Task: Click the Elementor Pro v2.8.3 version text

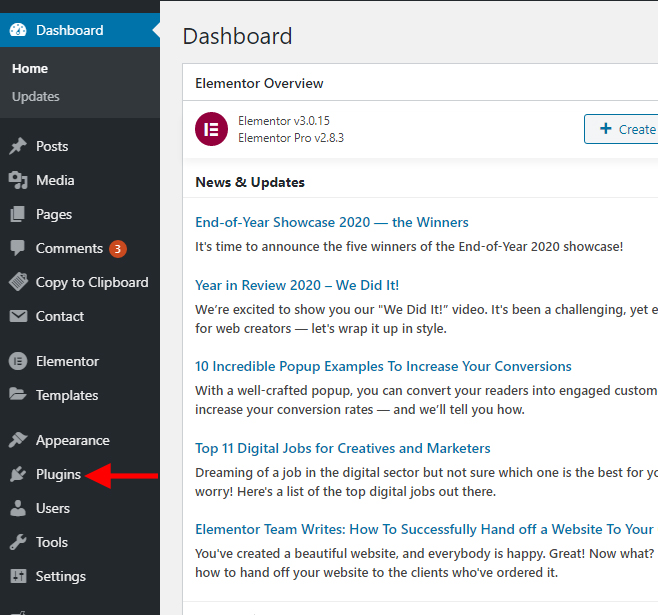Action: (291, 138)
